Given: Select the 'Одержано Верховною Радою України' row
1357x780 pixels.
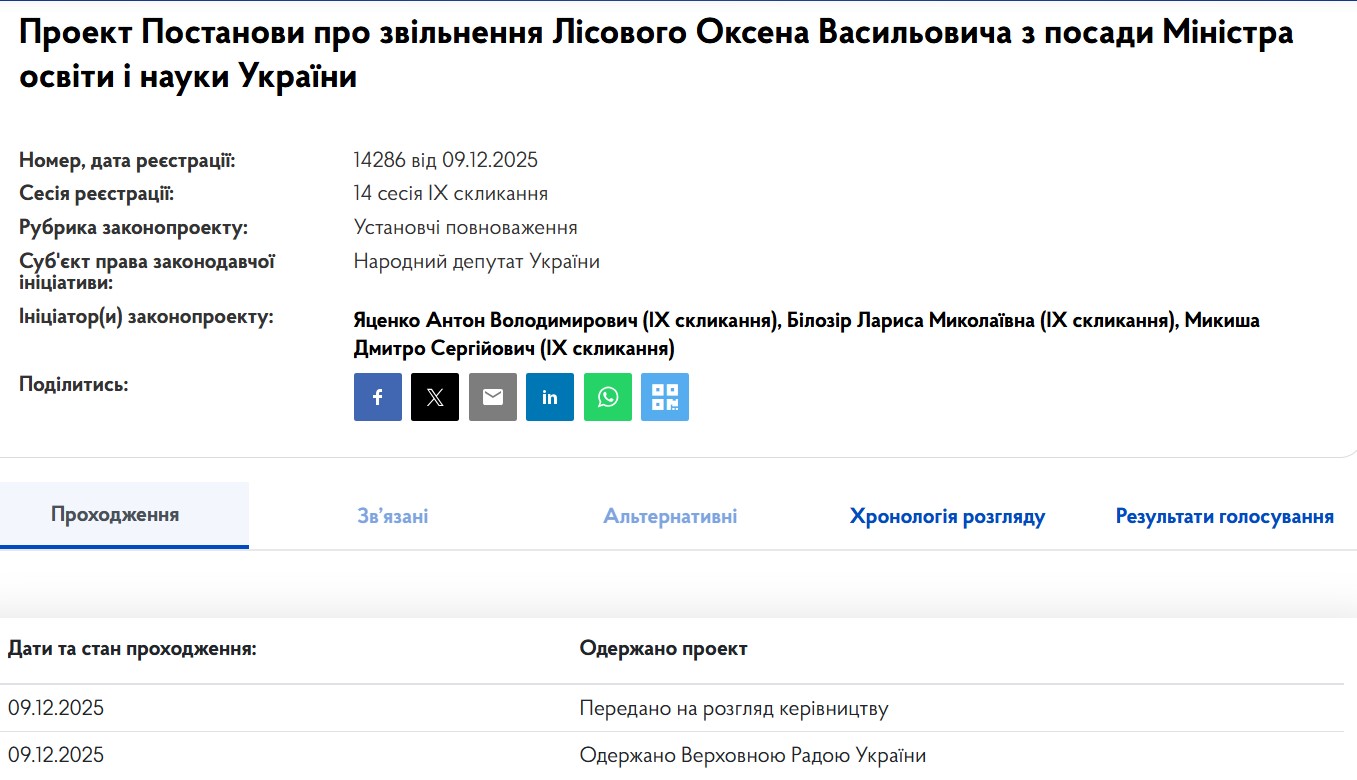Looking at the screenshot, I should (x=752, y=755).
